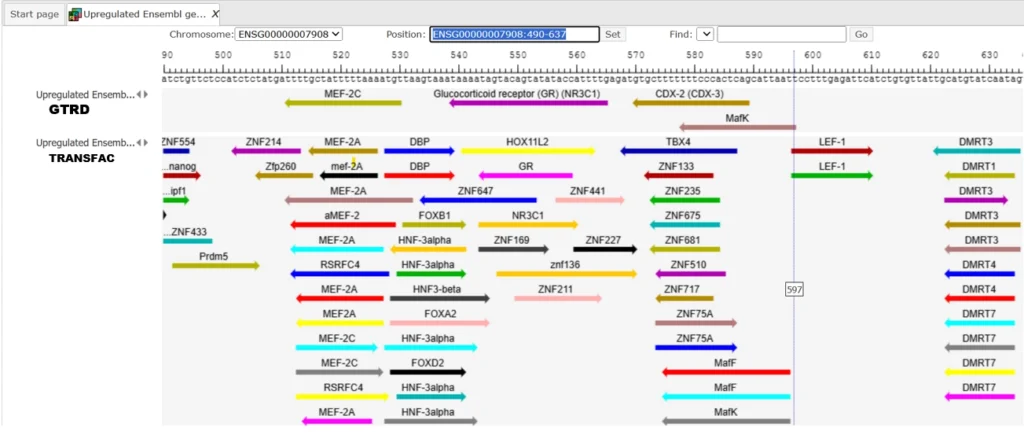Click the left arrow beside the GTRD track
This screenshot has width=1024, height=435.
(140, 95)
